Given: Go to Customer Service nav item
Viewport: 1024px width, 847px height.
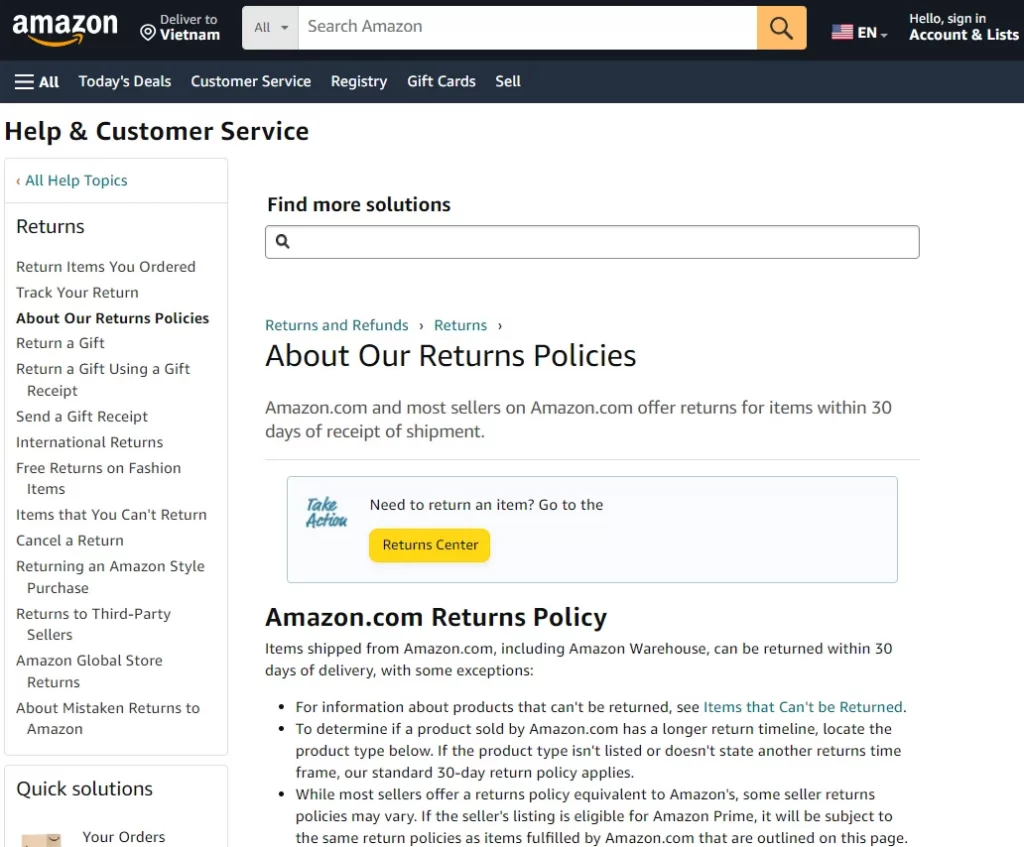Looking at the screenshot, I should [251, 82].
